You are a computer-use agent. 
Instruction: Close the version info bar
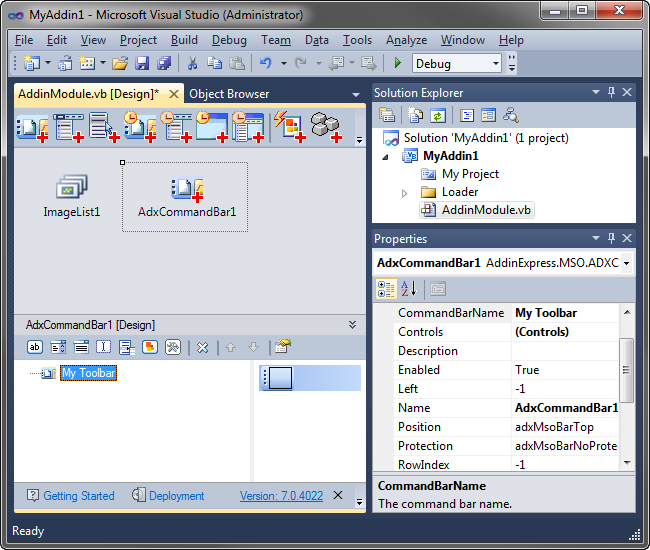[x=338, y=495]
